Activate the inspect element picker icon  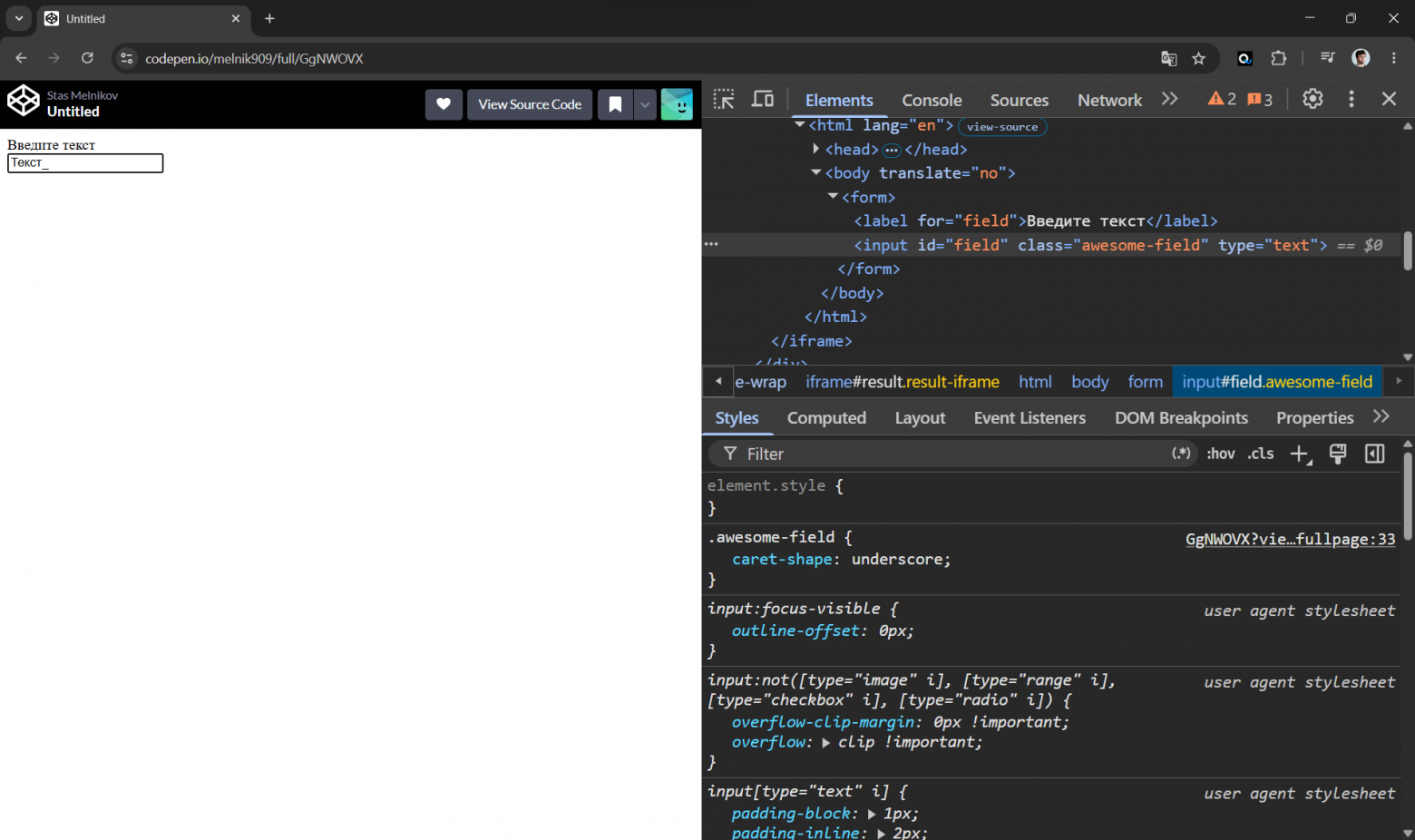724,100
